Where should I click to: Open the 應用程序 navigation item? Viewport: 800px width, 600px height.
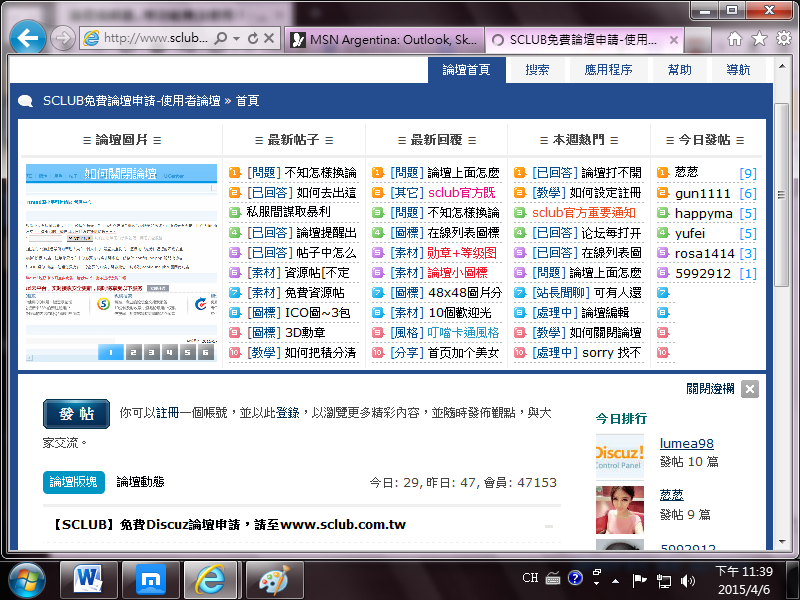(x=608, y=70)
